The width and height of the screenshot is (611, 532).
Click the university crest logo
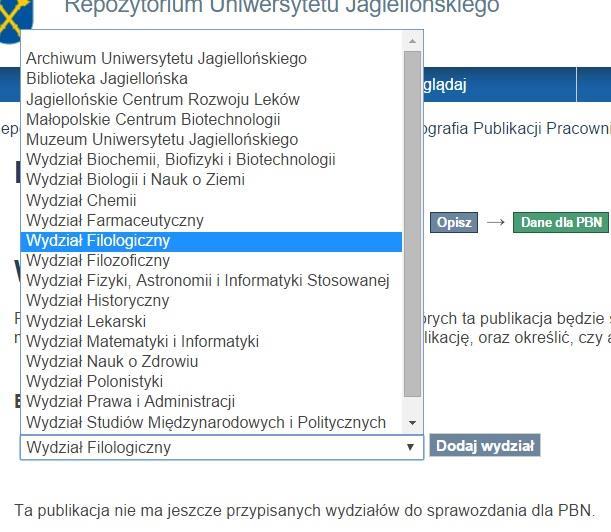16,20
